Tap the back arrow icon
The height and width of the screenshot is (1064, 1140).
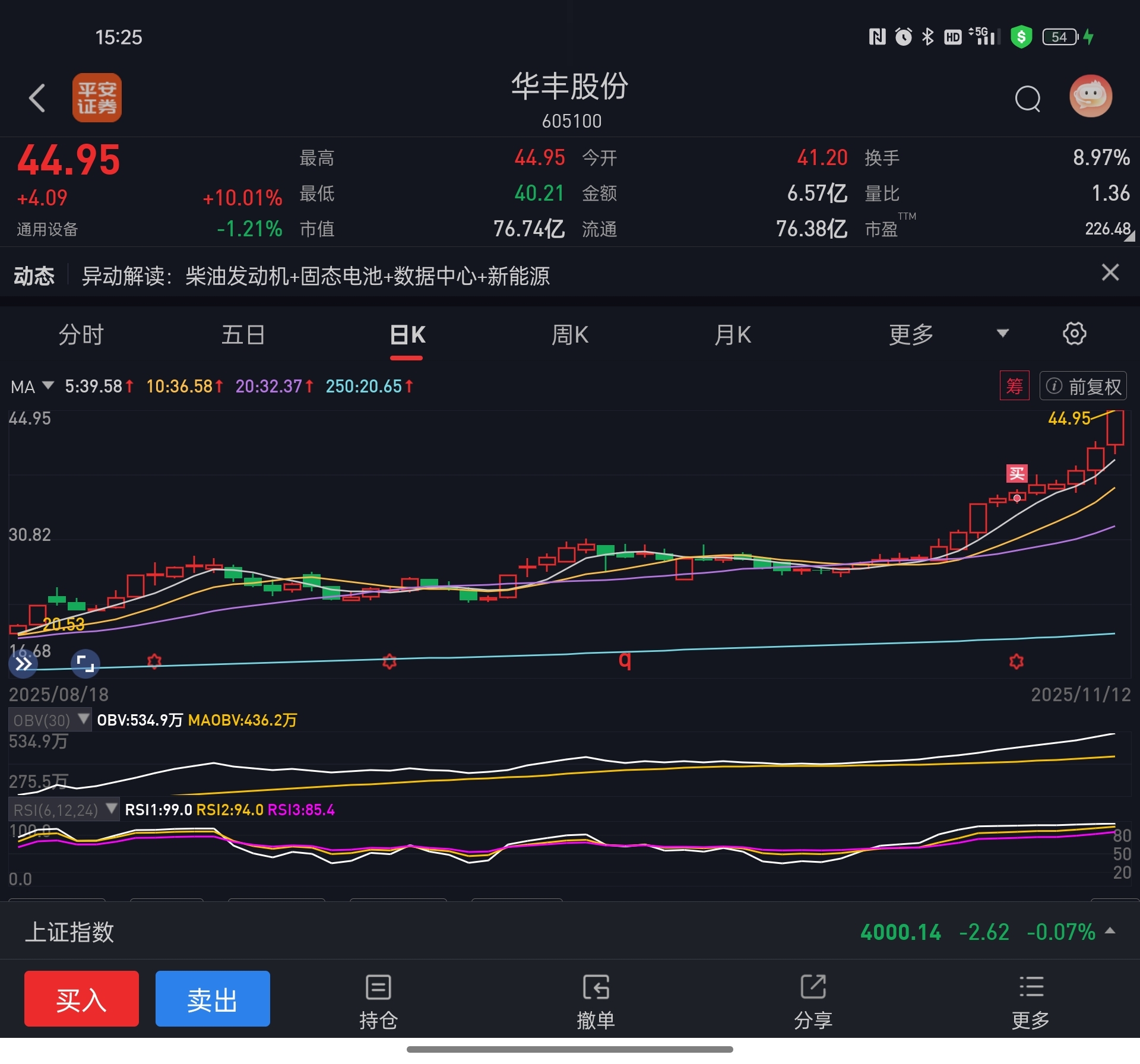coord(37,98)
